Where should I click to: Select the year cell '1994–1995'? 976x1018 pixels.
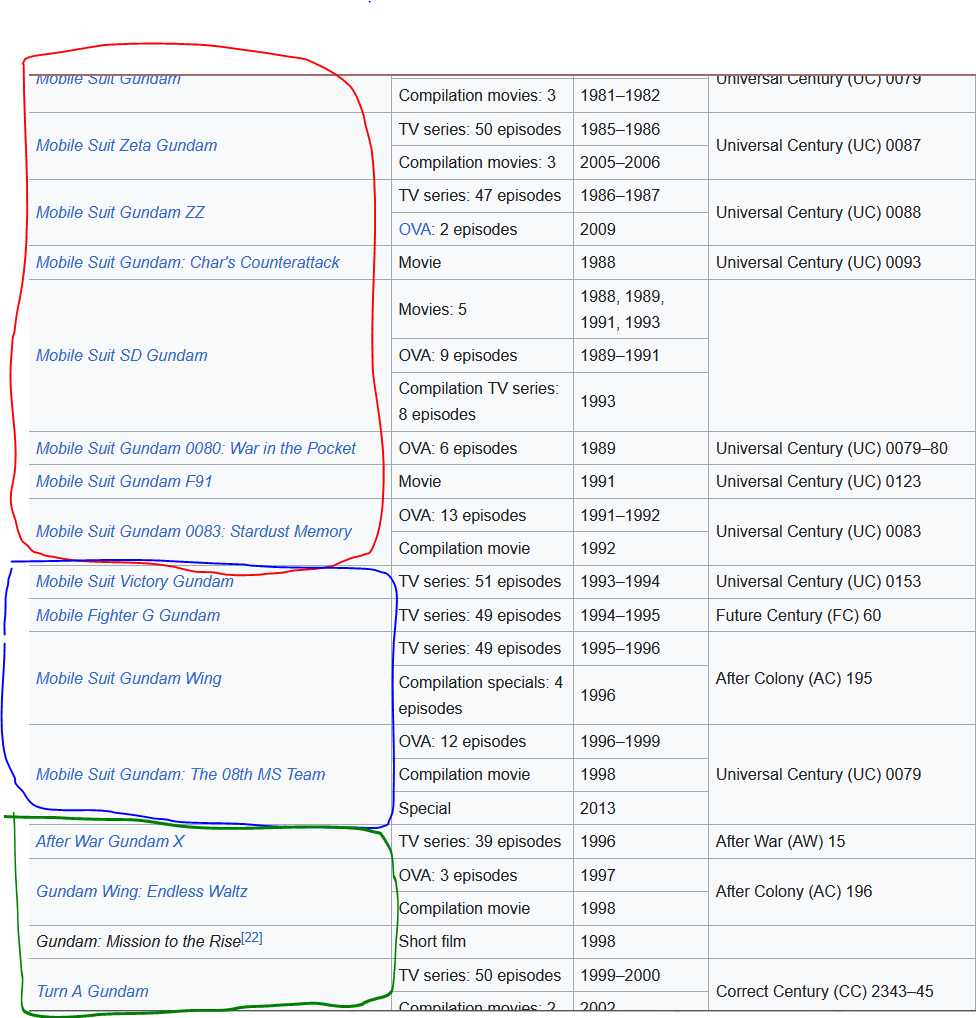point(641,615)
